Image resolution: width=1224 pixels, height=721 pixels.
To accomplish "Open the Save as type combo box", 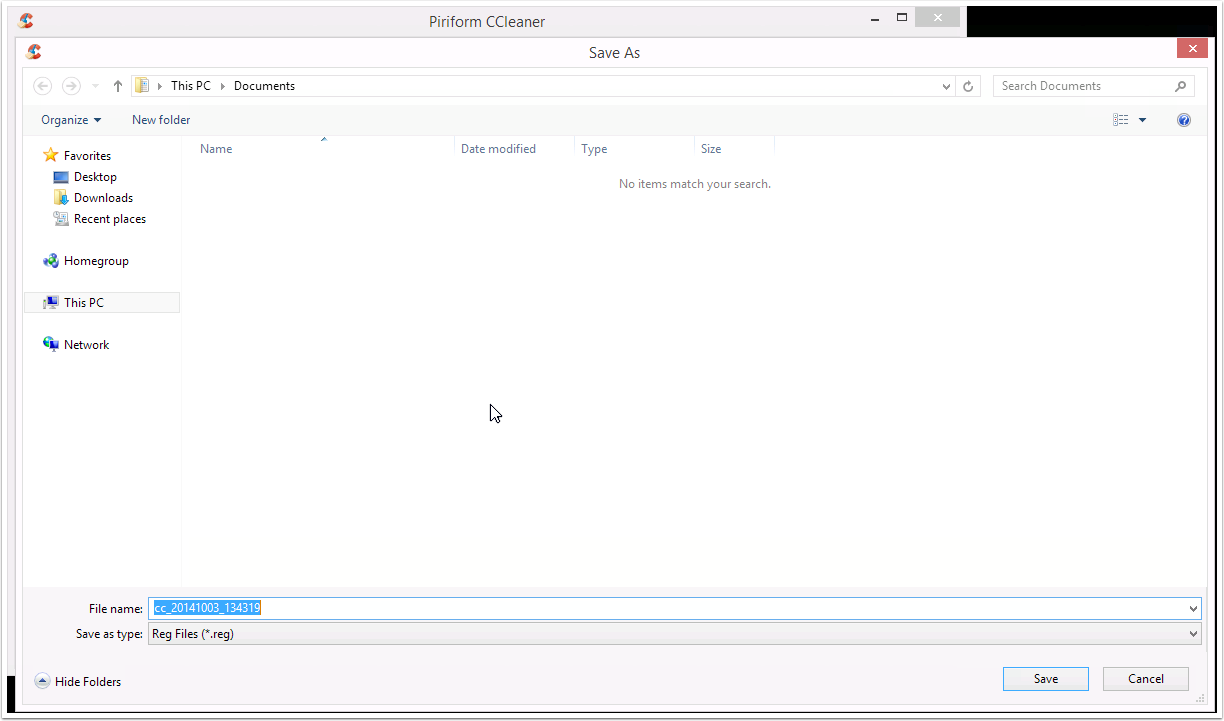I will point(675,634).
